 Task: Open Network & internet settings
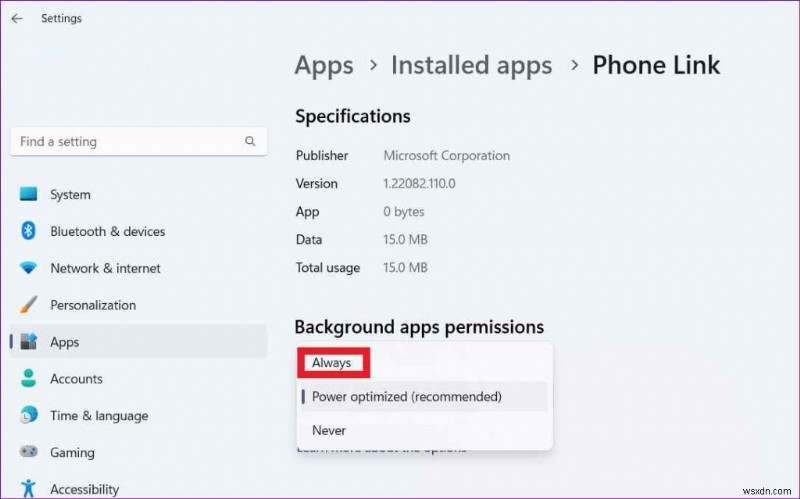138,268
